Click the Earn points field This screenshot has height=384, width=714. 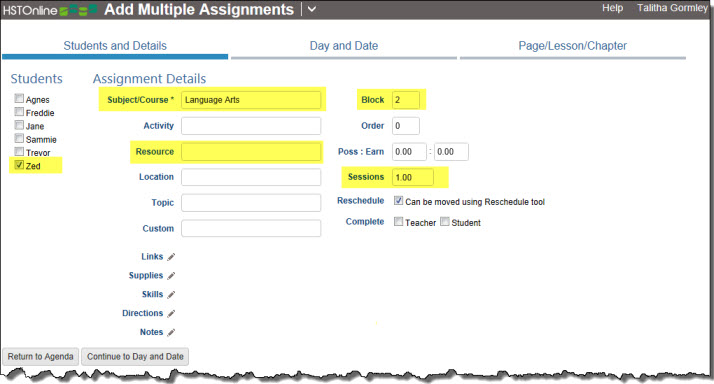point(451,152)
